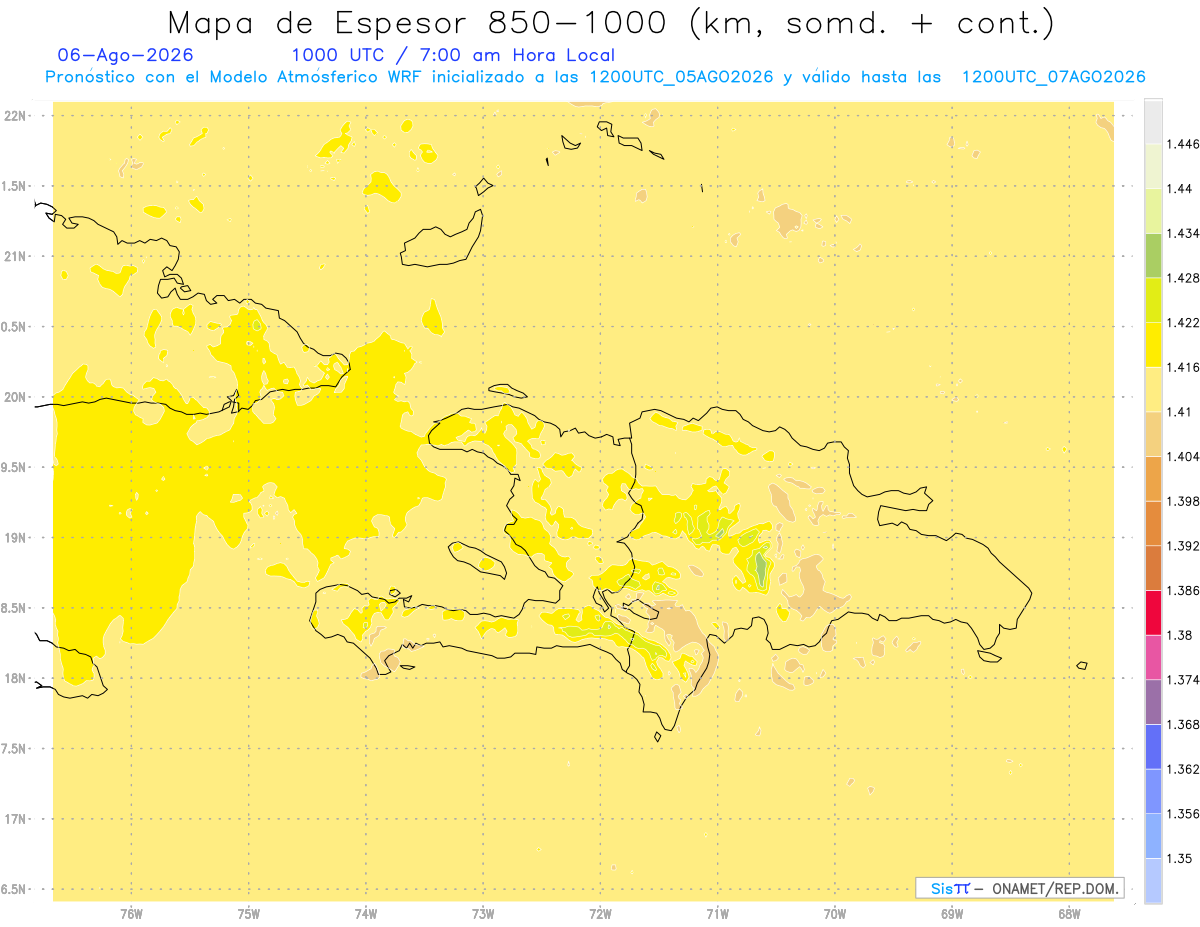Click the legend value '1.368'
The image size is (1200, 927).
click(x=1183, y=724)
